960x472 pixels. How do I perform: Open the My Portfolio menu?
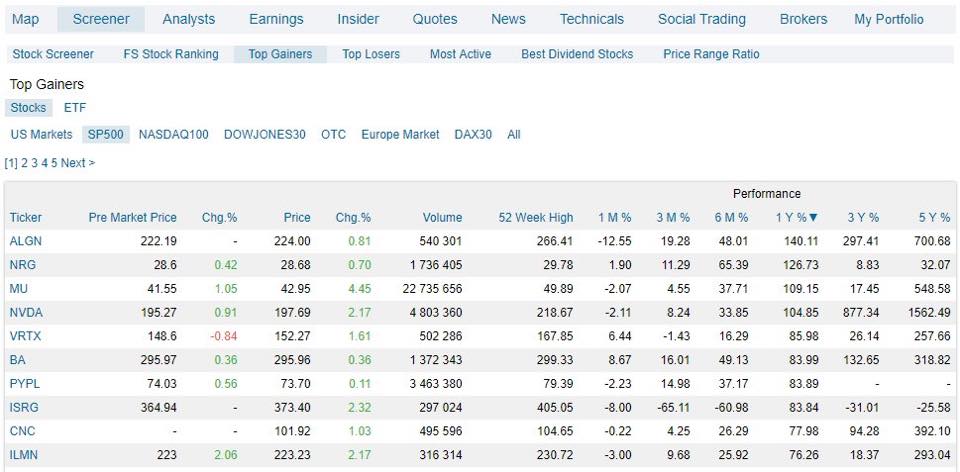(888, 19)
